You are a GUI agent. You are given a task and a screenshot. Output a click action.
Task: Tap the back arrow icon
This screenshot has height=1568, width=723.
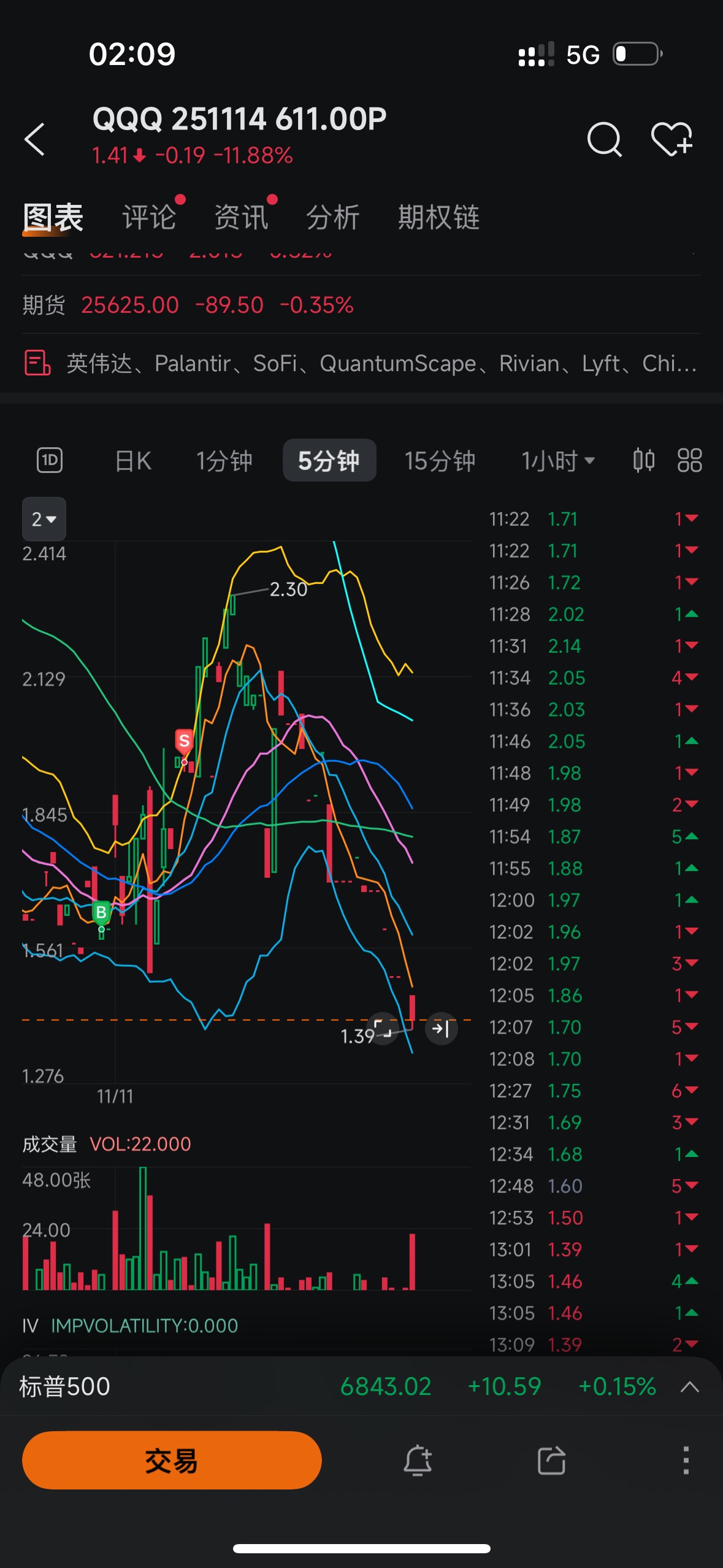click(x=36, y=139)
